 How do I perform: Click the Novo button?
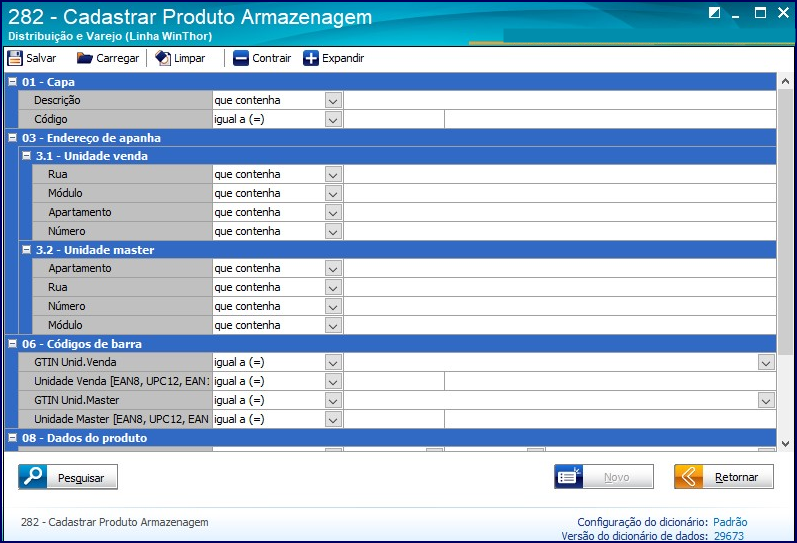click(x=604, y=477)
